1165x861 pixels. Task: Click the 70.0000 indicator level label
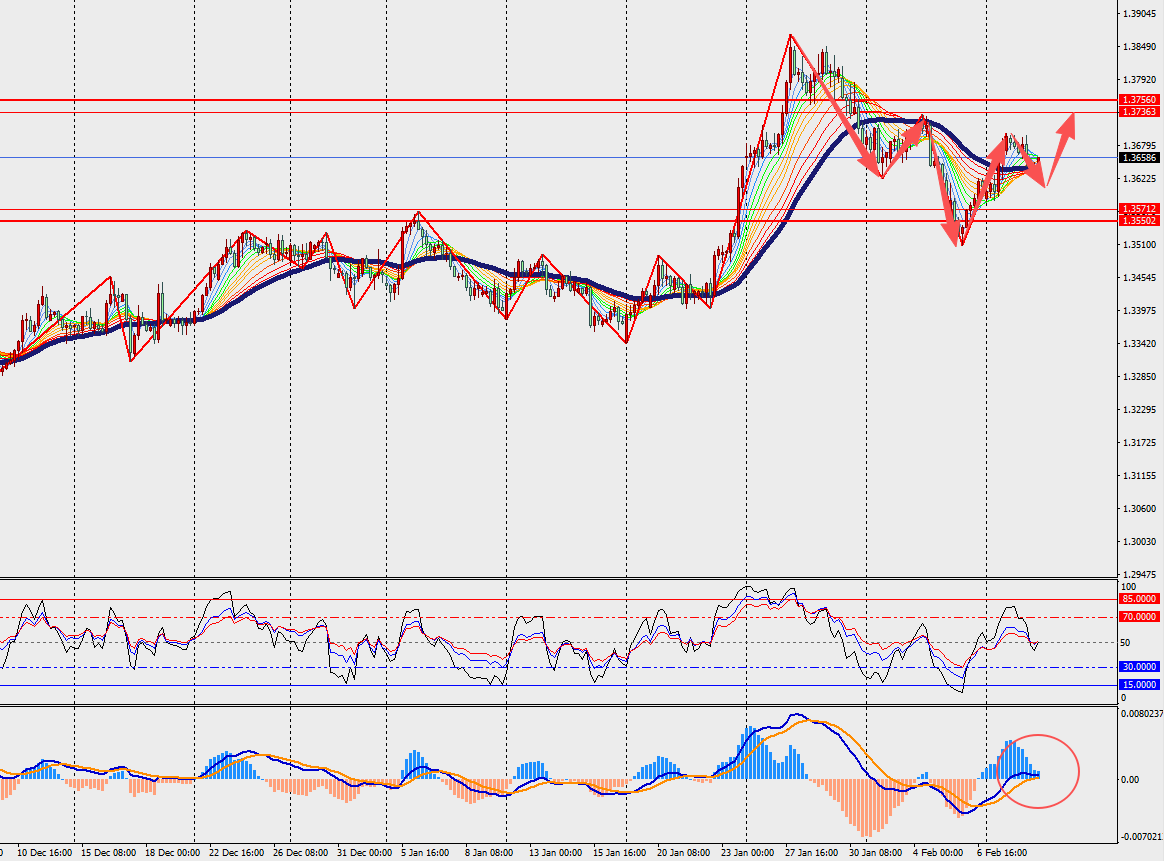[x=1139, y=617]
